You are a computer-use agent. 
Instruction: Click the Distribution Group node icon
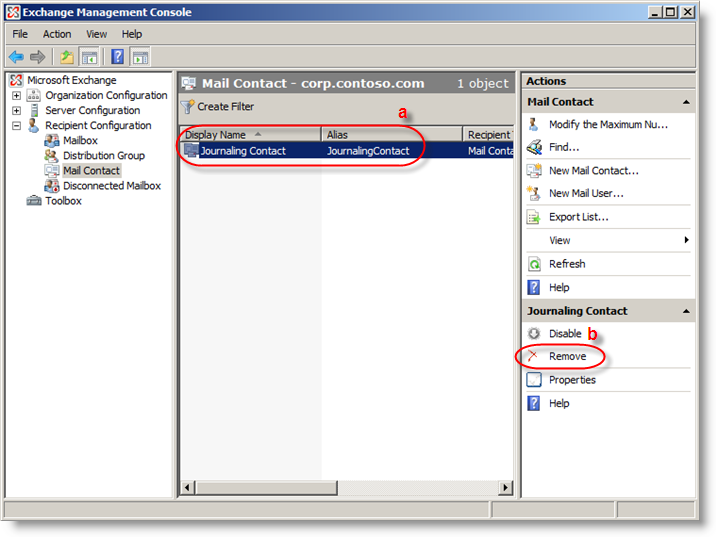pos(51,156)
